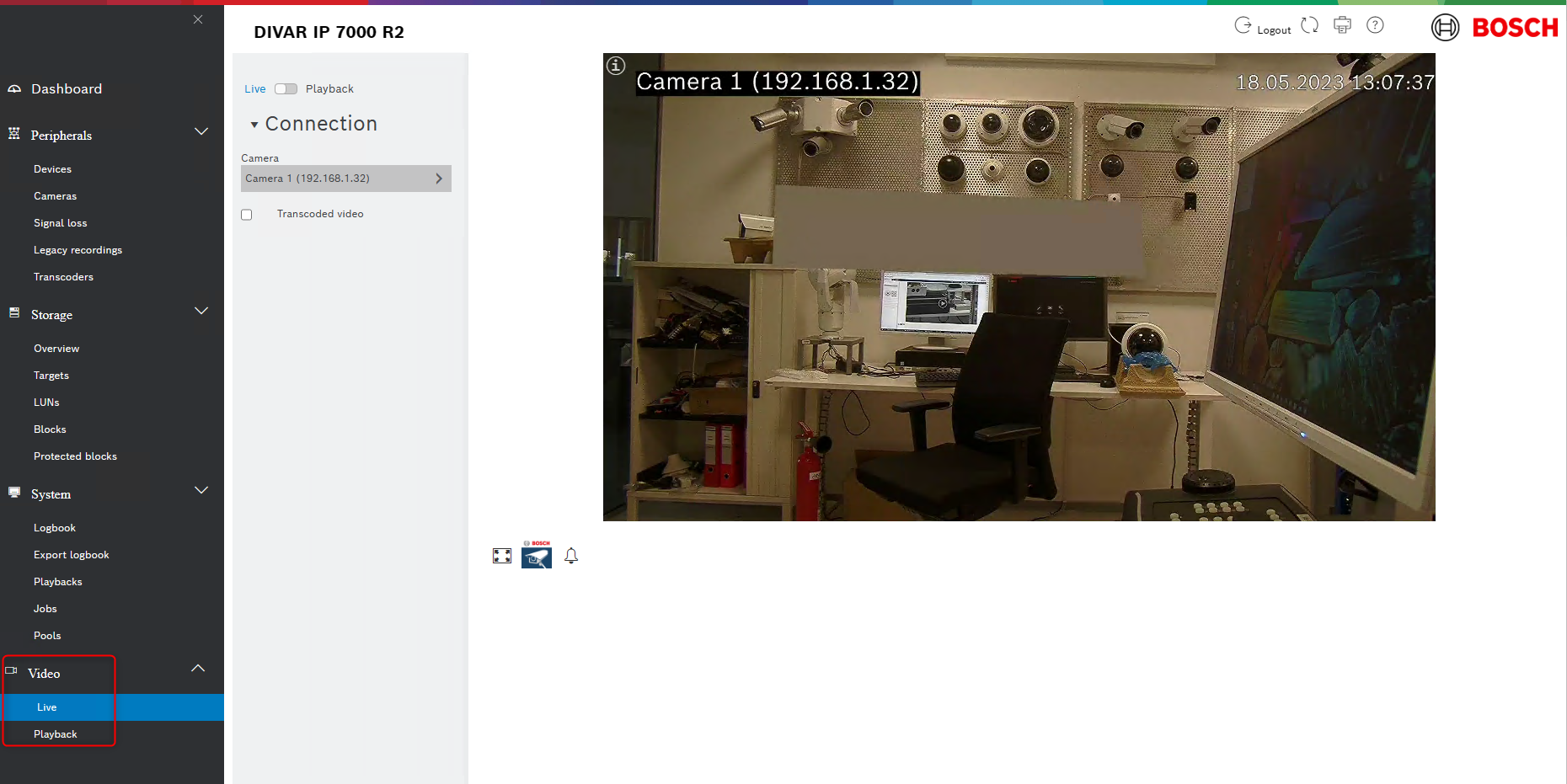Close the sidebar with the X icon
The height and width of the screenshot is (784, 1567).
pos(198,19)
